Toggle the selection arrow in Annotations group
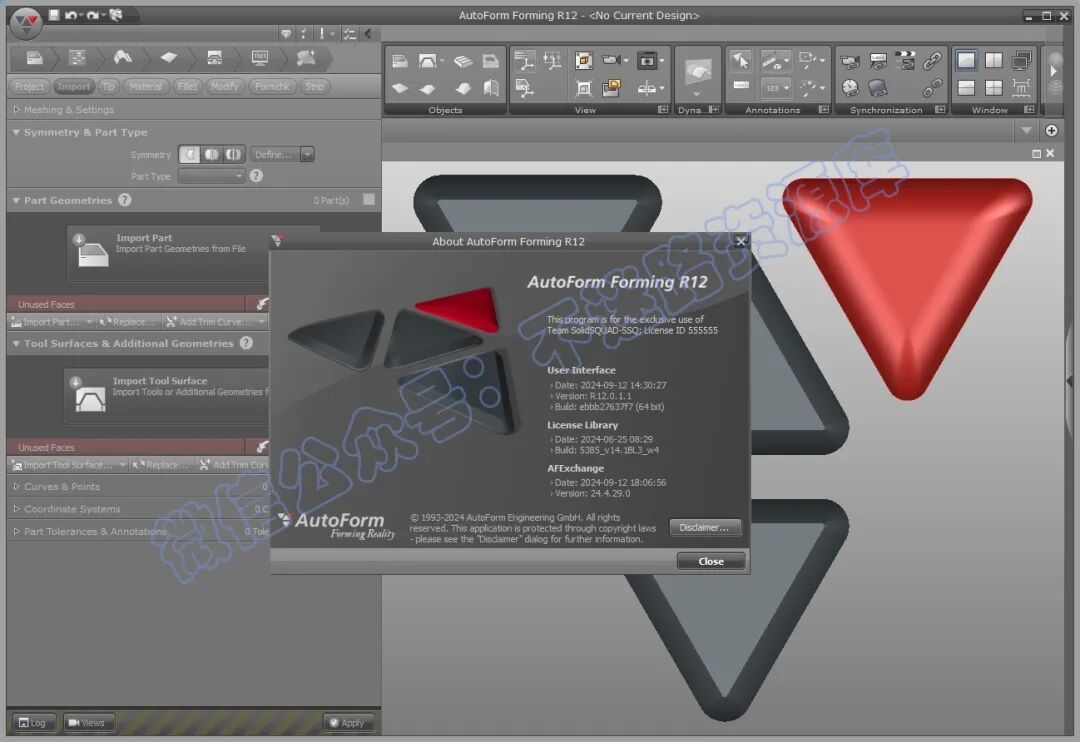 (741, 61)
